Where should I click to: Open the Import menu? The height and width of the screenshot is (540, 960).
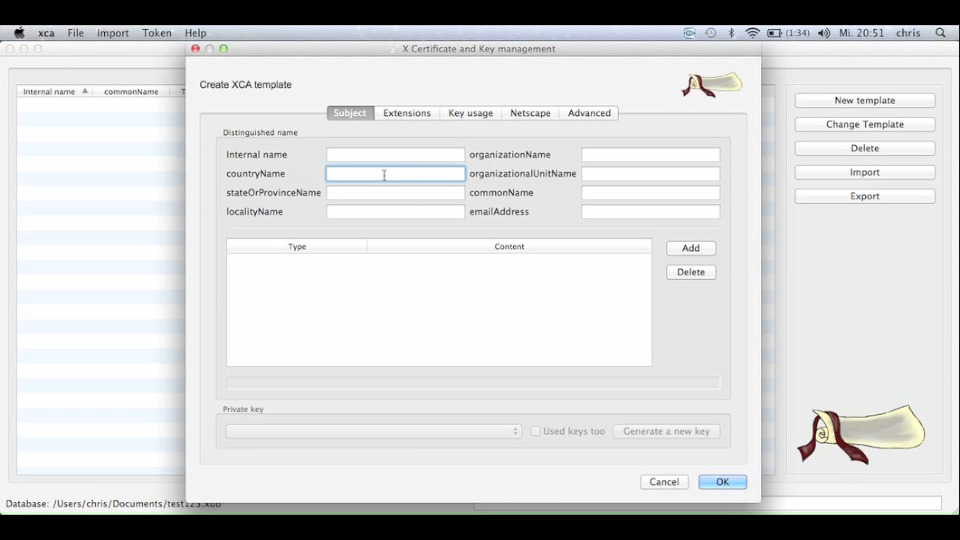(113, 33)
